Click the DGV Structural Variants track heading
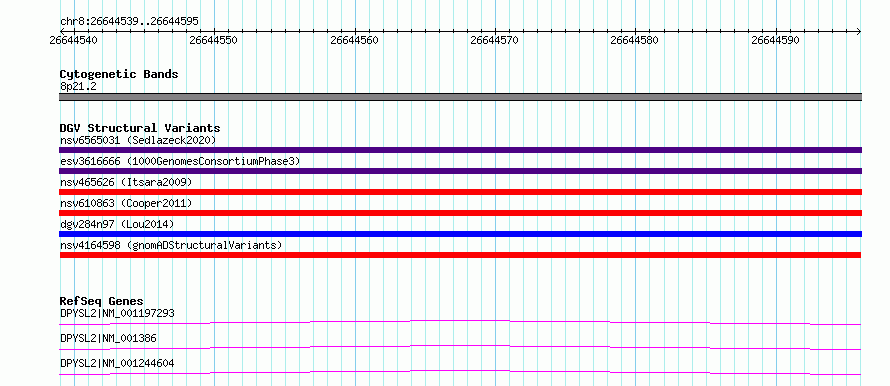Screen dimensions: 890x386 tap(140, 128)
